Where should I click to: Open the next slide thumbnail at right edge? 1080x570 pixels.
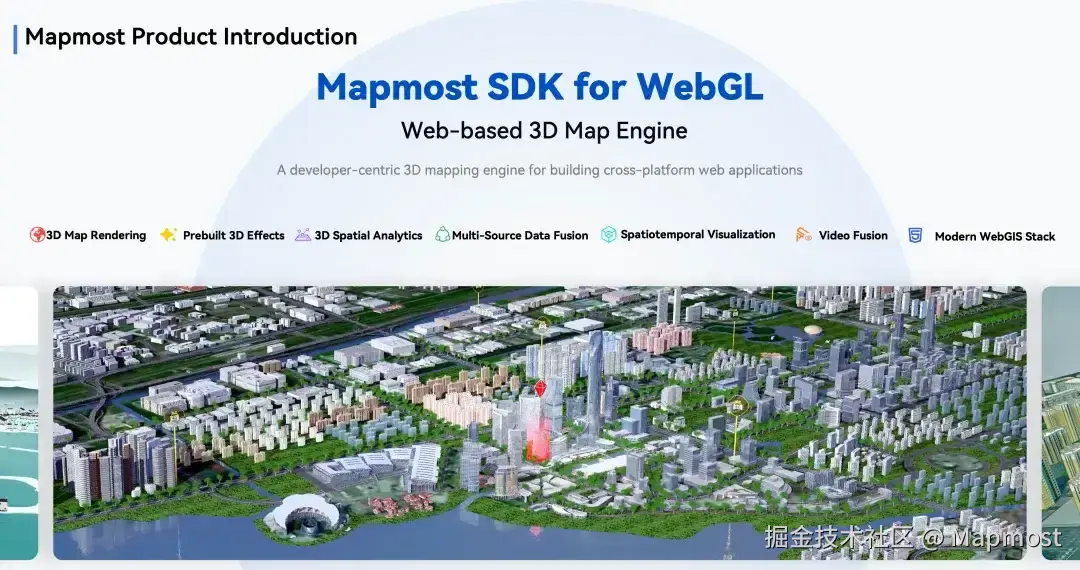click(x=1061, y=423)
